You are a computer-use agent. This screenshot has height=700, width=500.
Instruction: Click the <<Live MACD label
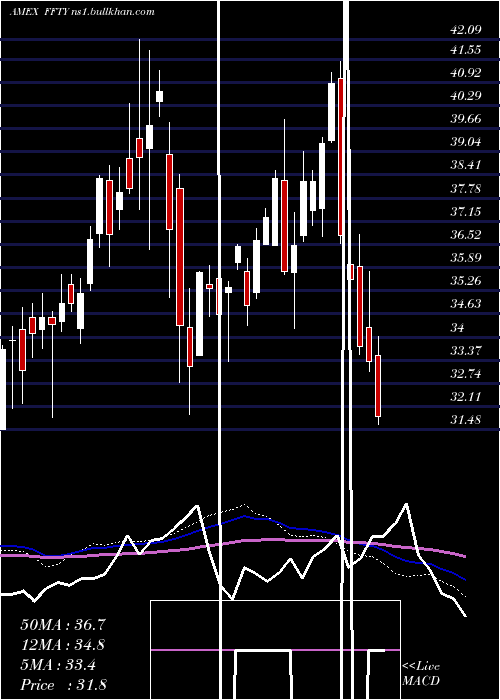(421, 674)
